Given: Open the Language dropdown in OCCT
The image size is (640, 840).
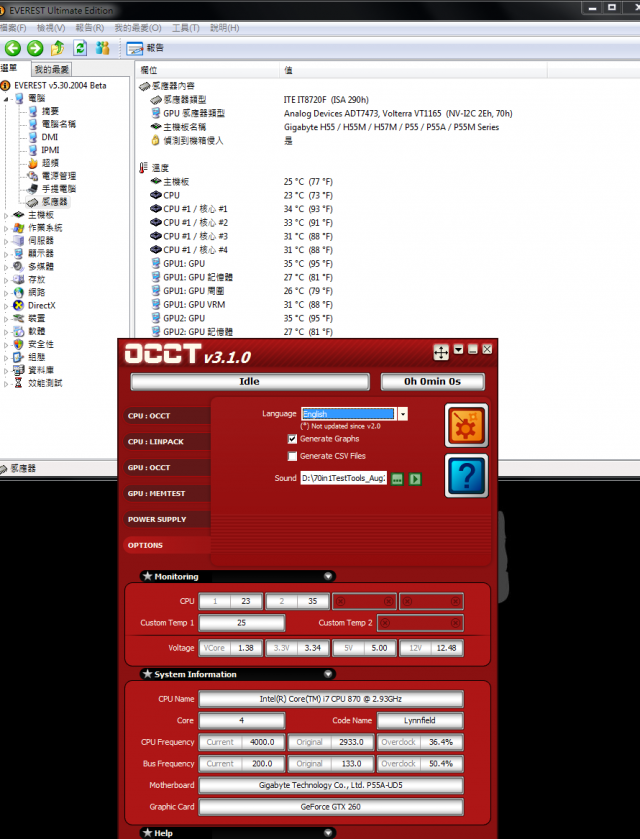Looking at the screenshot, I should (x=403, y=414).
